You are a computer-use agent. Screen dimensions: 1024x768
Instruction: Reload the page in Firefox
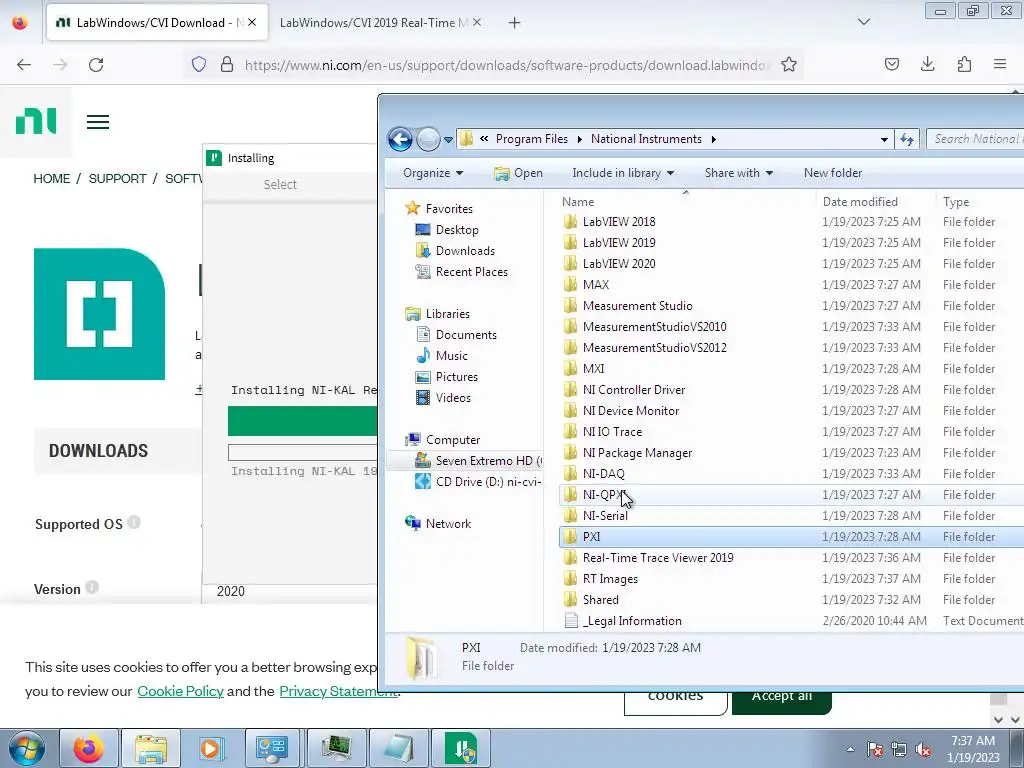96,65
